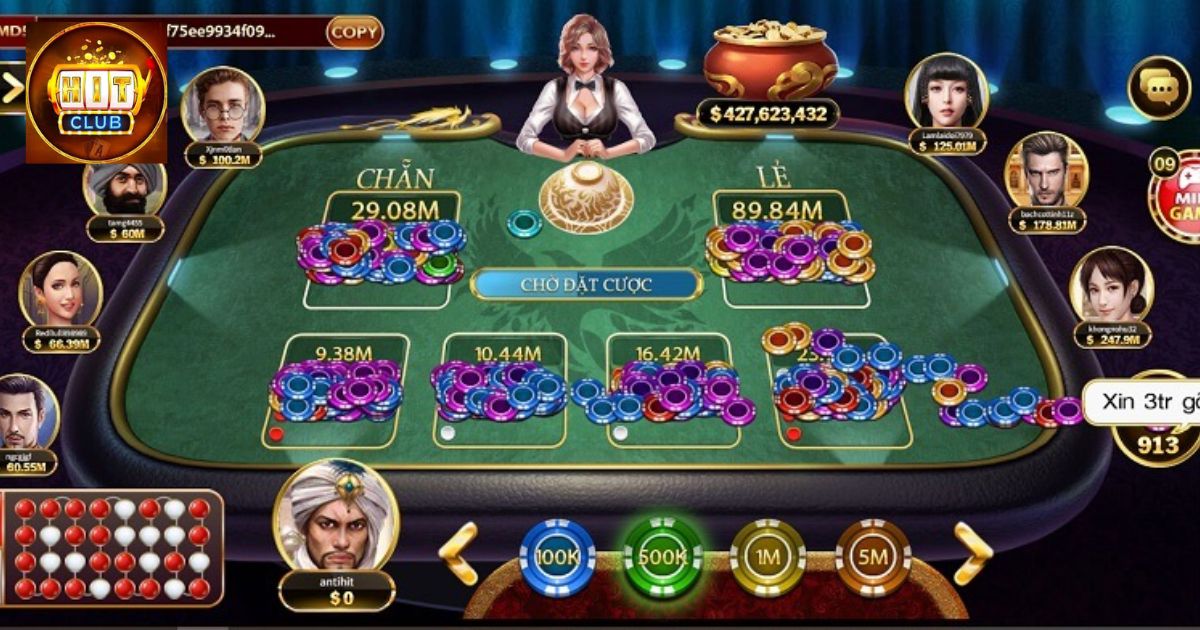Choose the yellow 1M chip
The width and height of the screenshot is (1200, 630).
coord(767,558)
